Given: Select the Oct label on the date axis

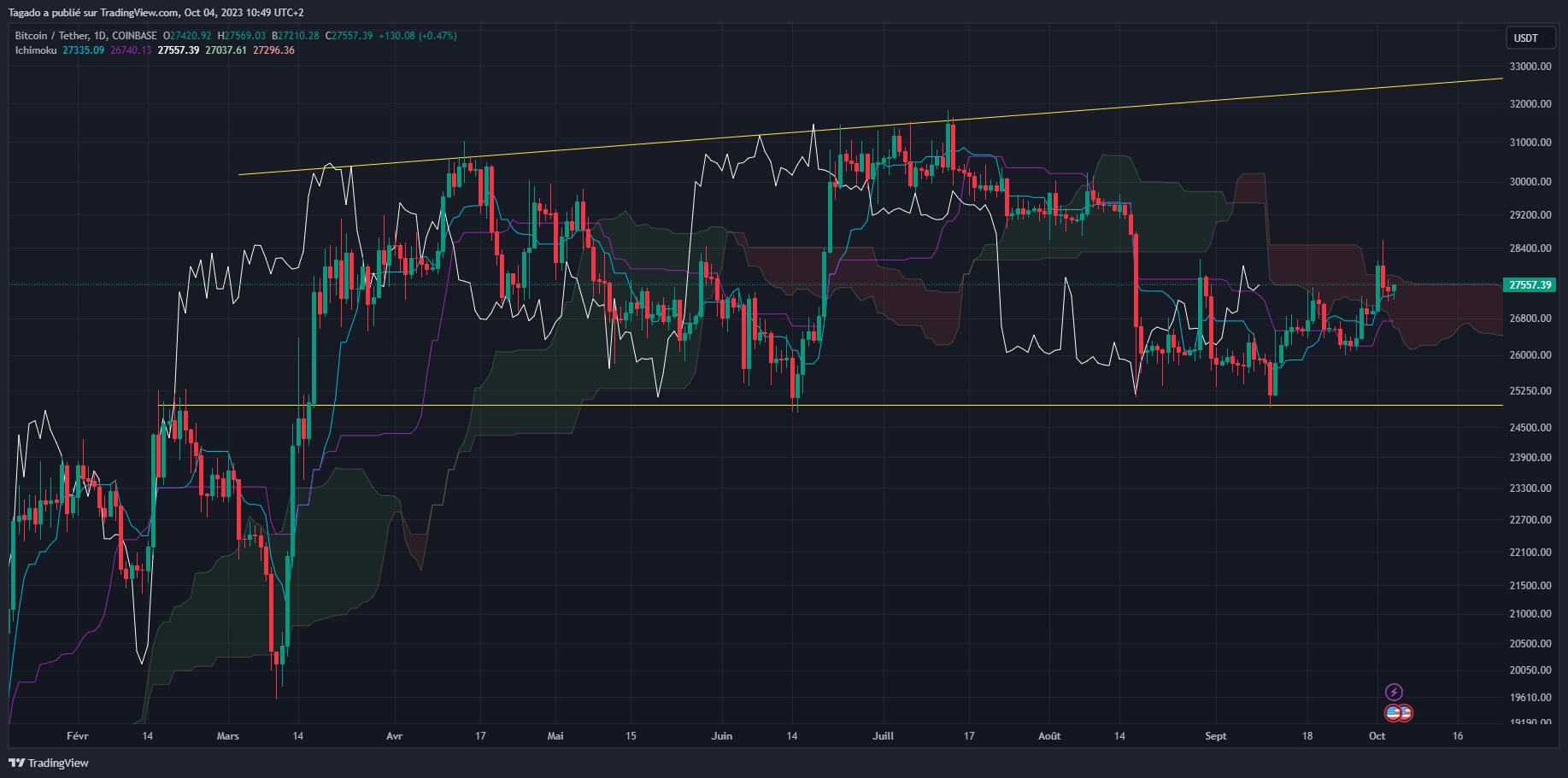Looking at the screenshot, I should point(1376,735).
